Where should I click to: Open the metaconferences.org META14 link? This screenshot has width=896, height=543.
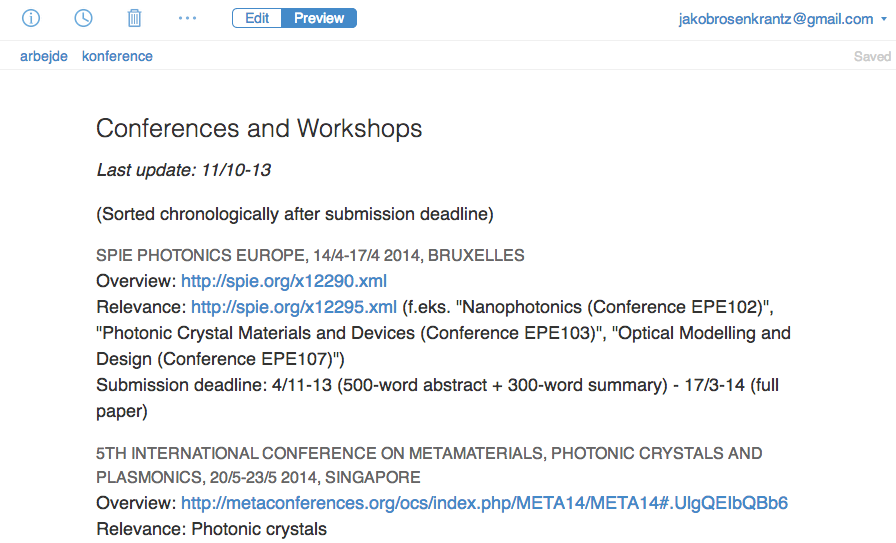[485, 503]
